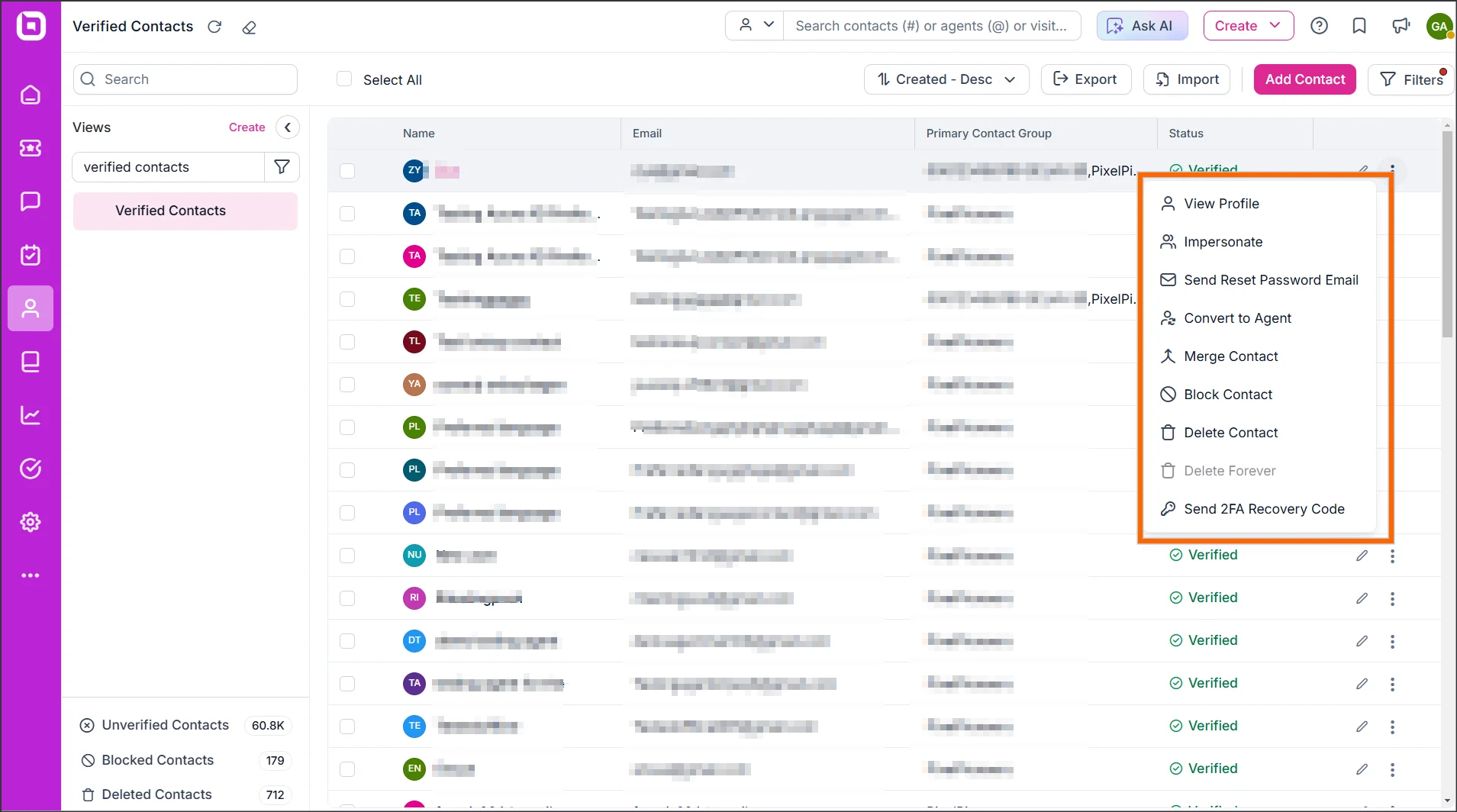Open three-dot menu for the DT contact
The image size is (1457, 812).
pyautogui.click(x=1392, y=641)
